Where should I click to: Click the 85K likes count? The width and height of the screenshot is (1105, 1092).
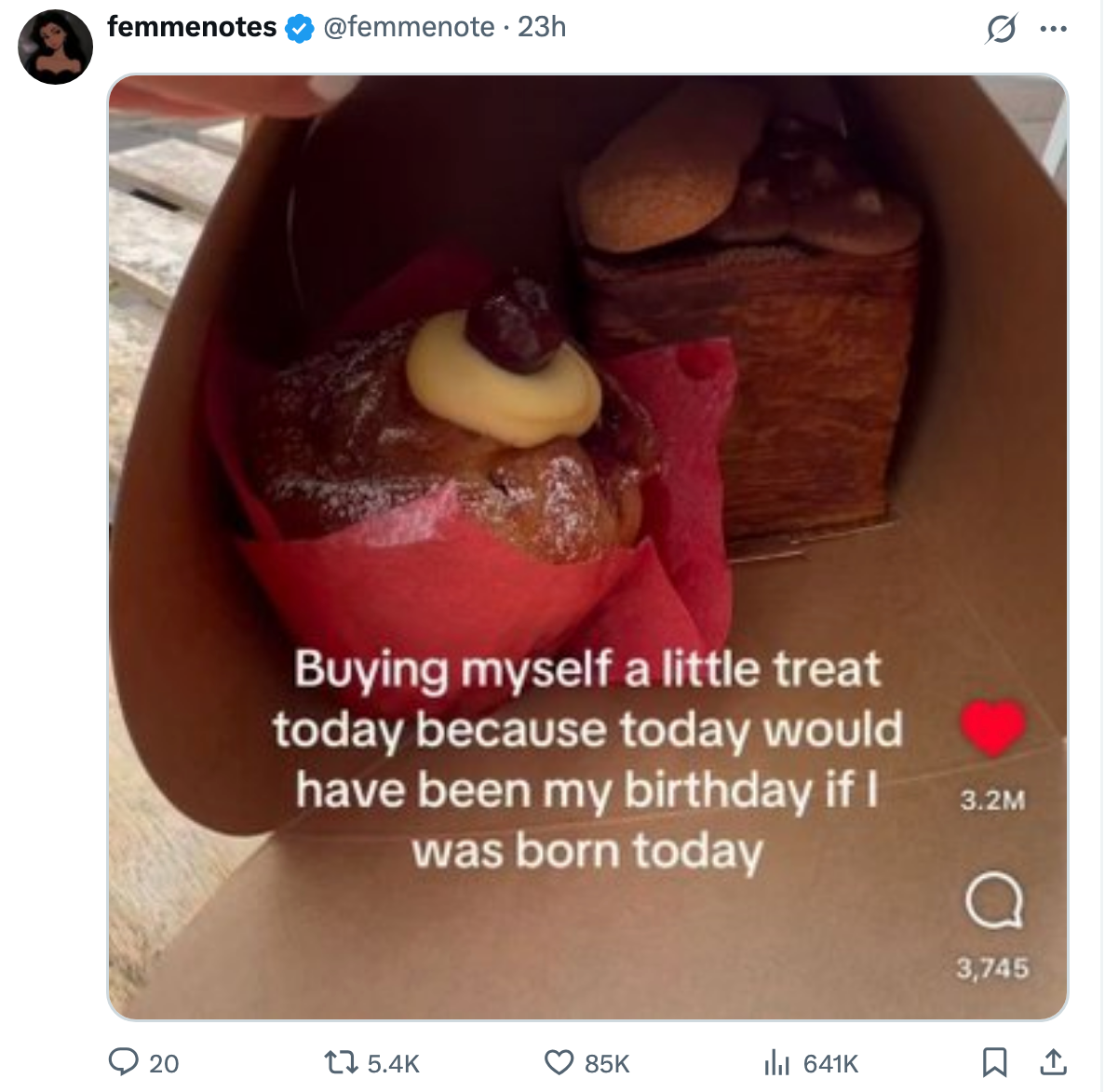click(x=607, y=1063)
